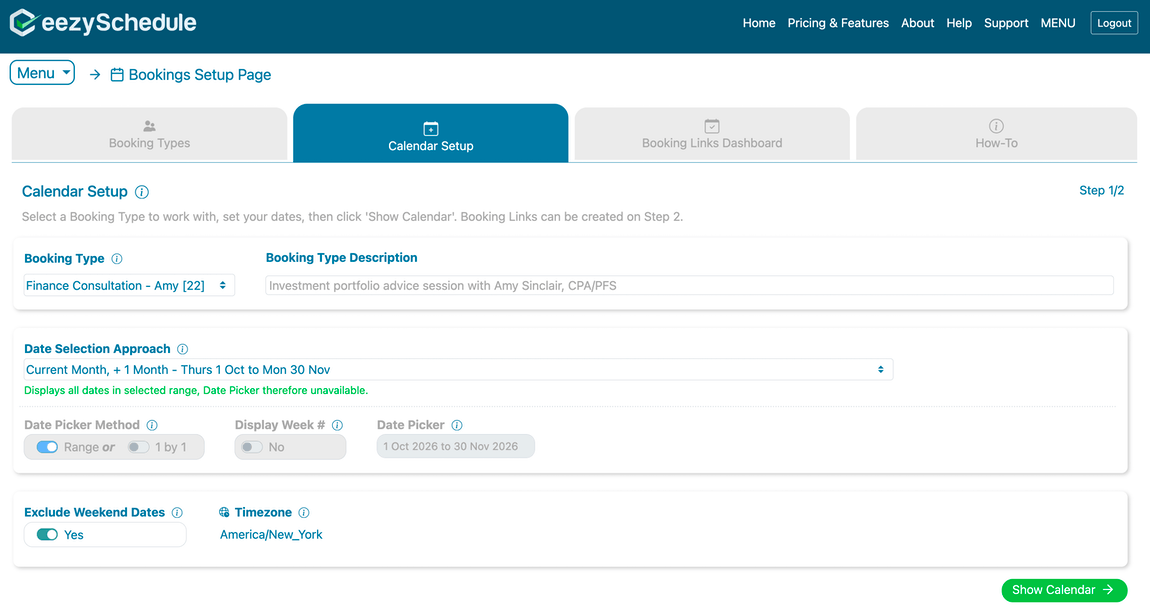Viewport: 1150px width, 614px height.
Task: Toggle the Range date picker method switch
Action: point(47,447)
